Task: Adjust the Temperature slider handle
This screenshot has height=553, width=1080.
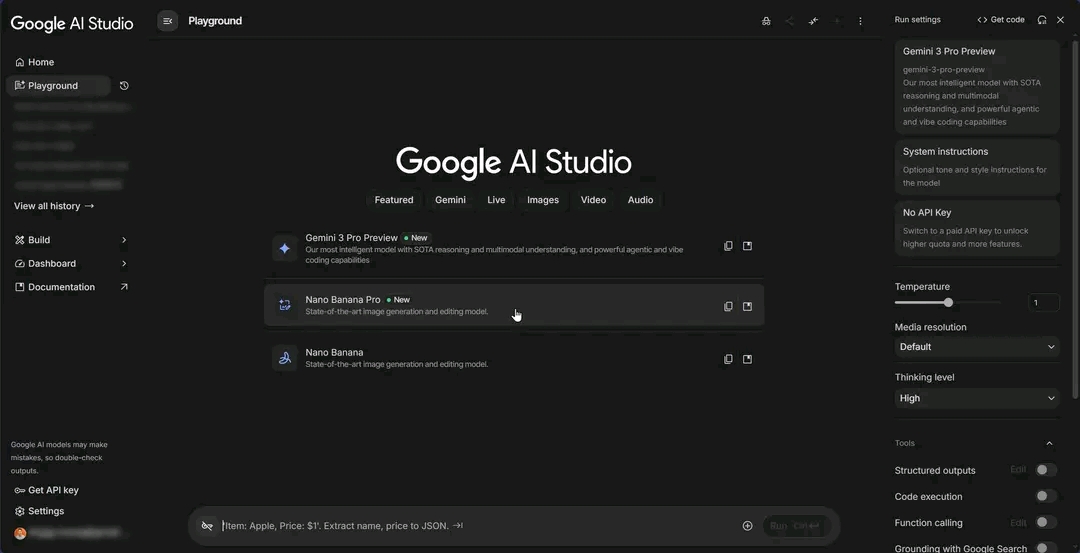Action: [948, 302]
